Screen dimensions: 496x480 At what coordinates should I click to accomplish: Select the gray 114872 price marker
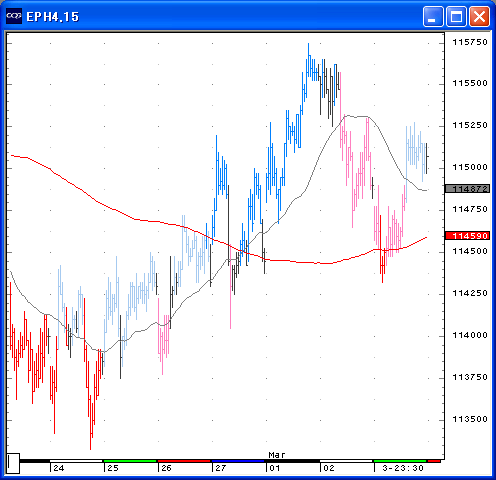tap(468, 189)
